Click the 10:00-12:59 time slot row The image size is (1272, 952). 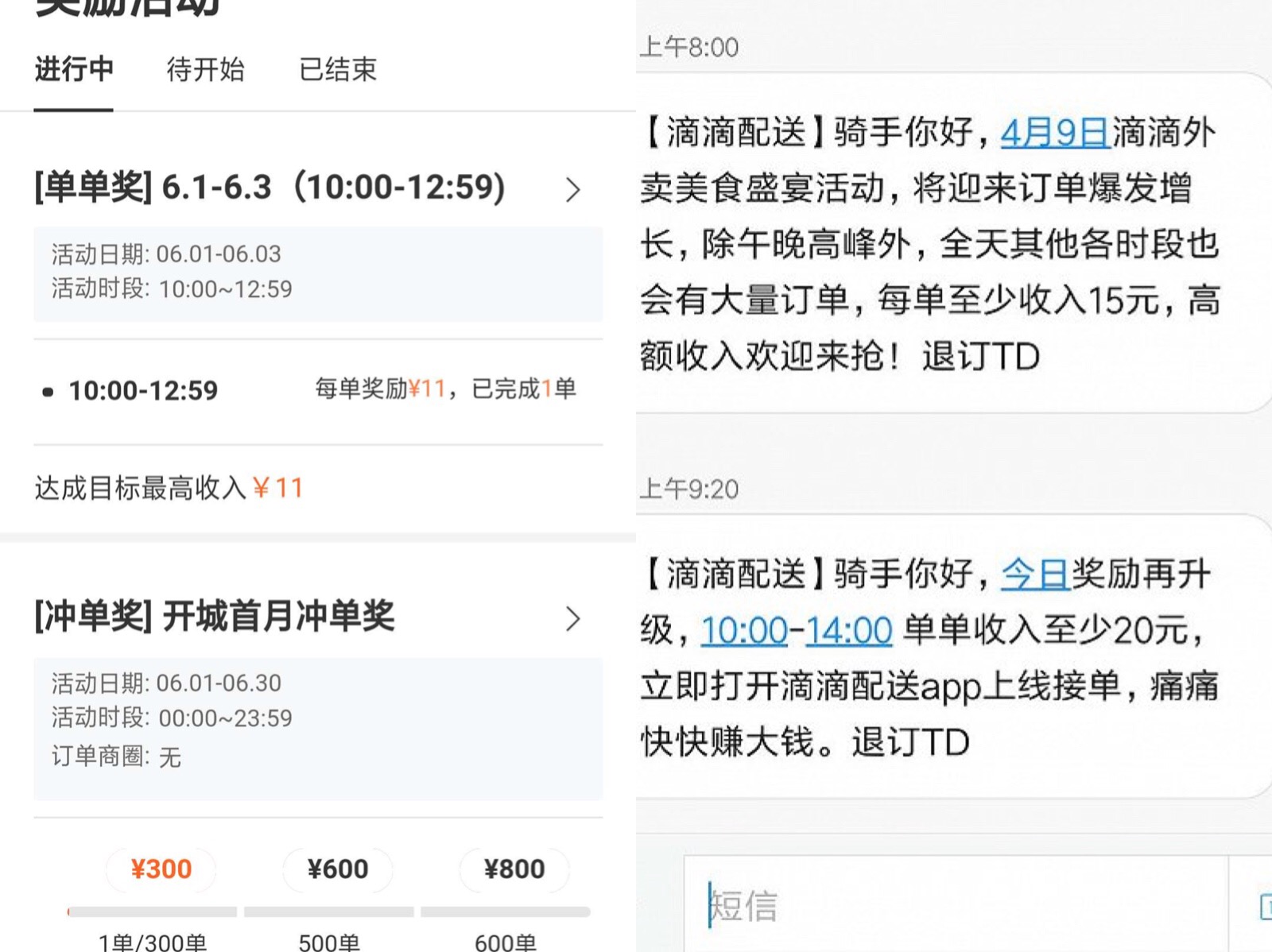[x=318, y=390]
